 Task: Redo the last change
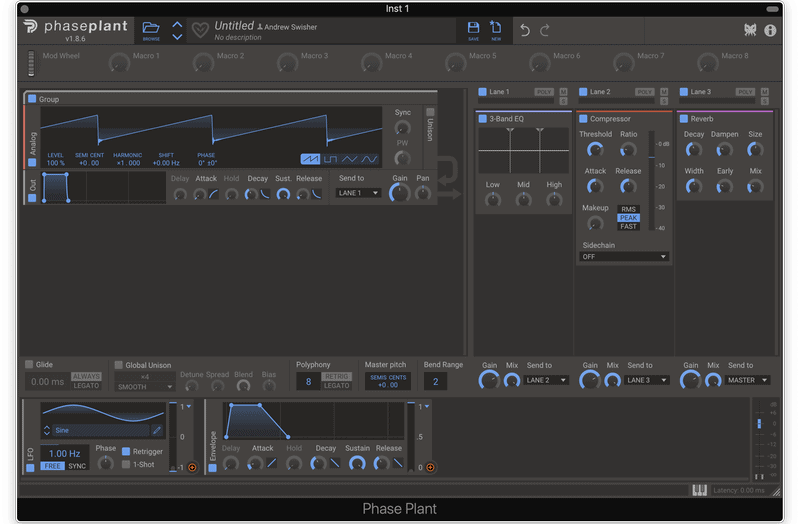[x=544, y=31]
